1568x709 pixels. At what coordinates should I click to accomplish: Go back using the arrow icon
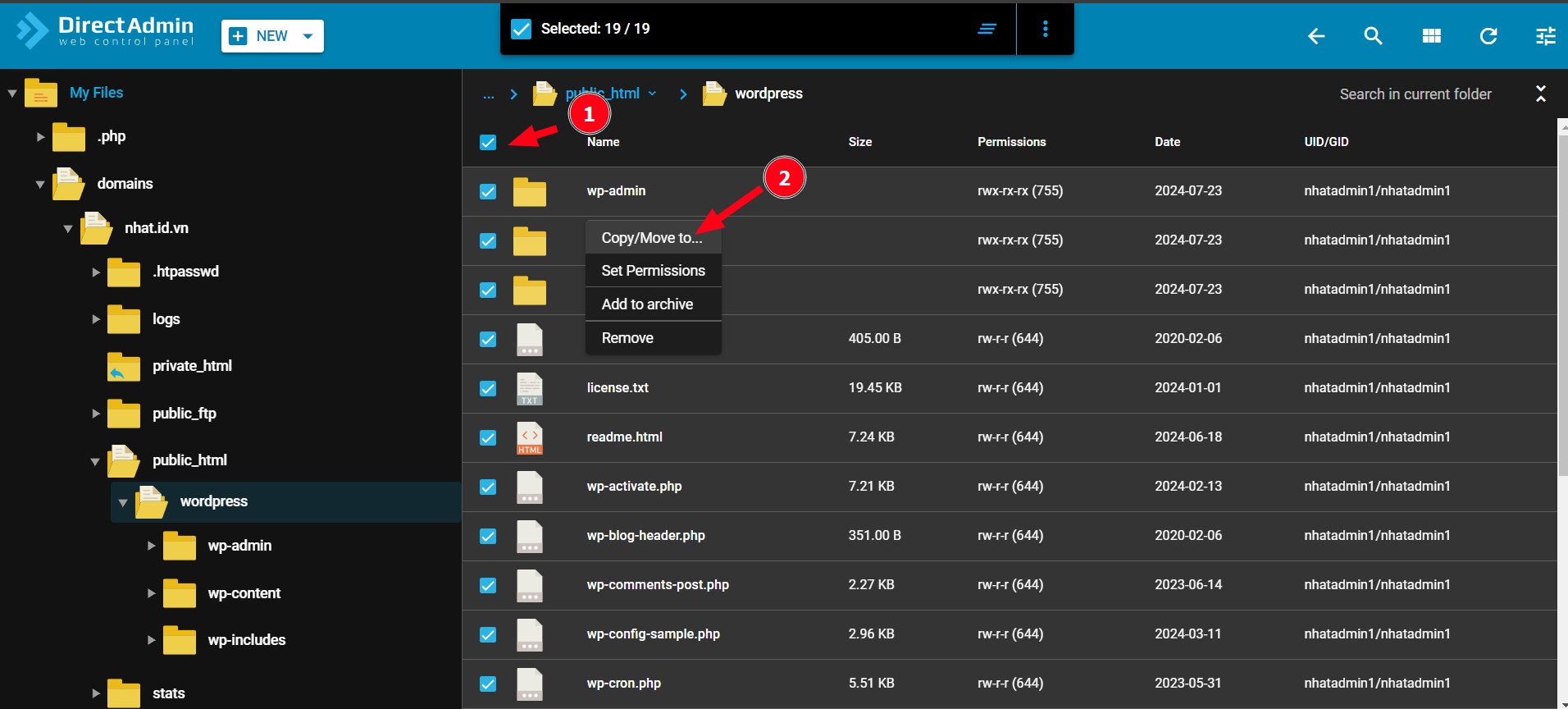click(1316, 36)
